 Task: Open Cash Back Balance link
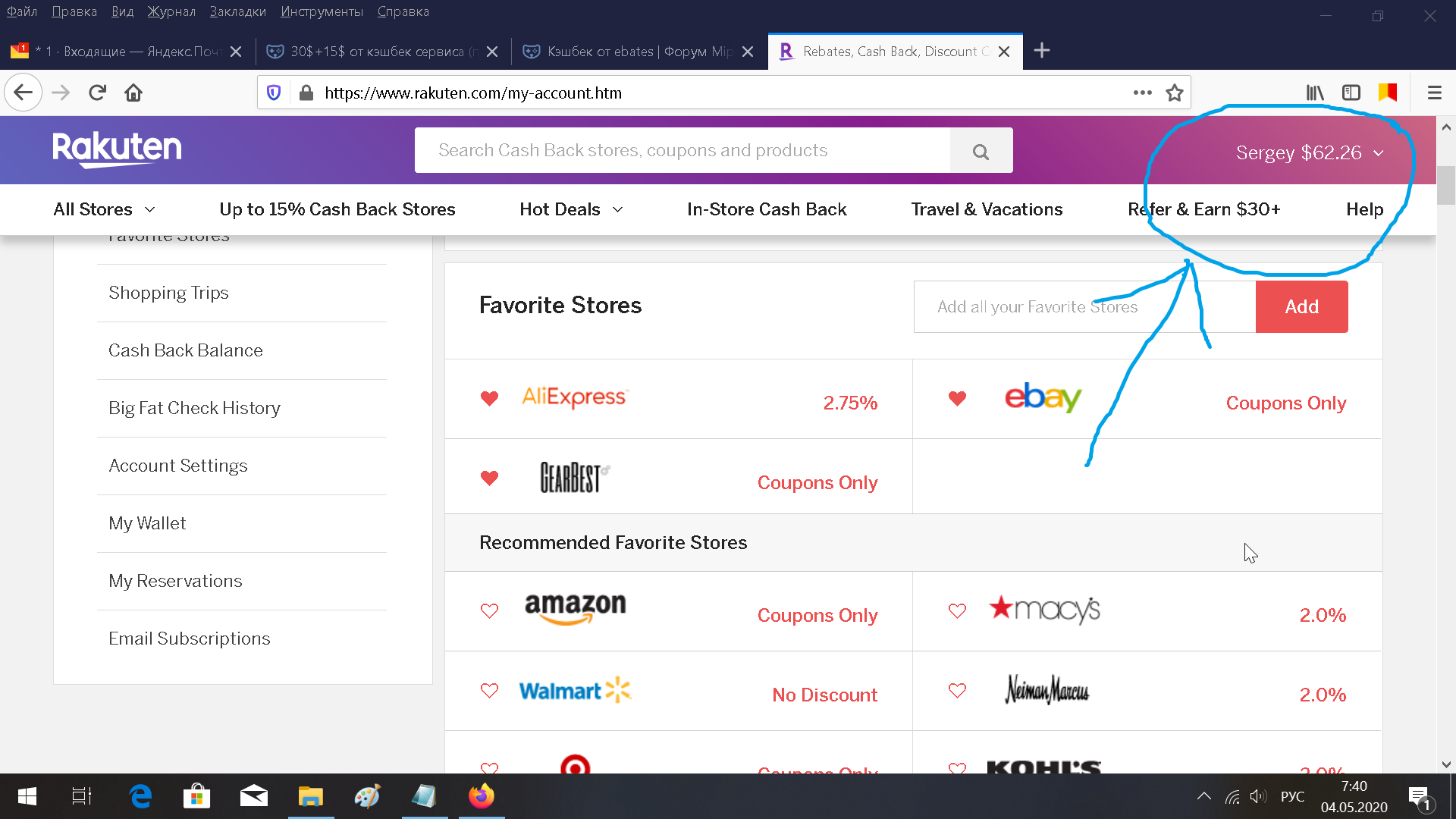click(186, 350)
